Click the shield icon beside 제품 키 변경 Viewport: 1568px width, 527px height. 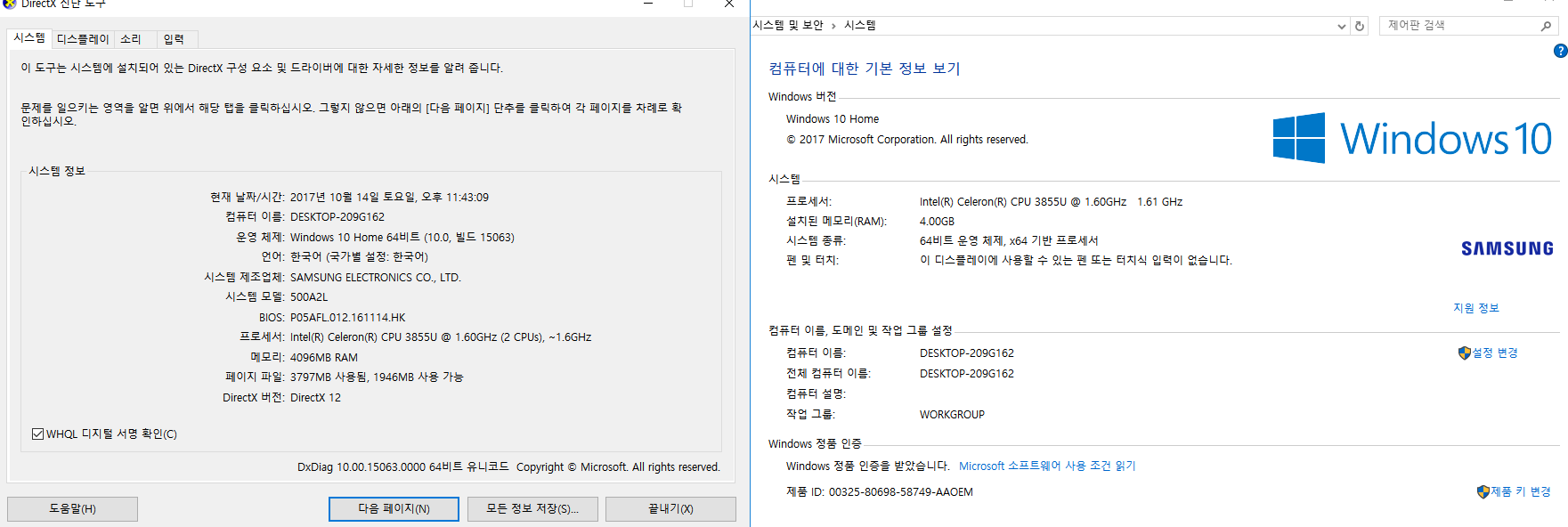pyautogui.click(x=1483, y=491)
